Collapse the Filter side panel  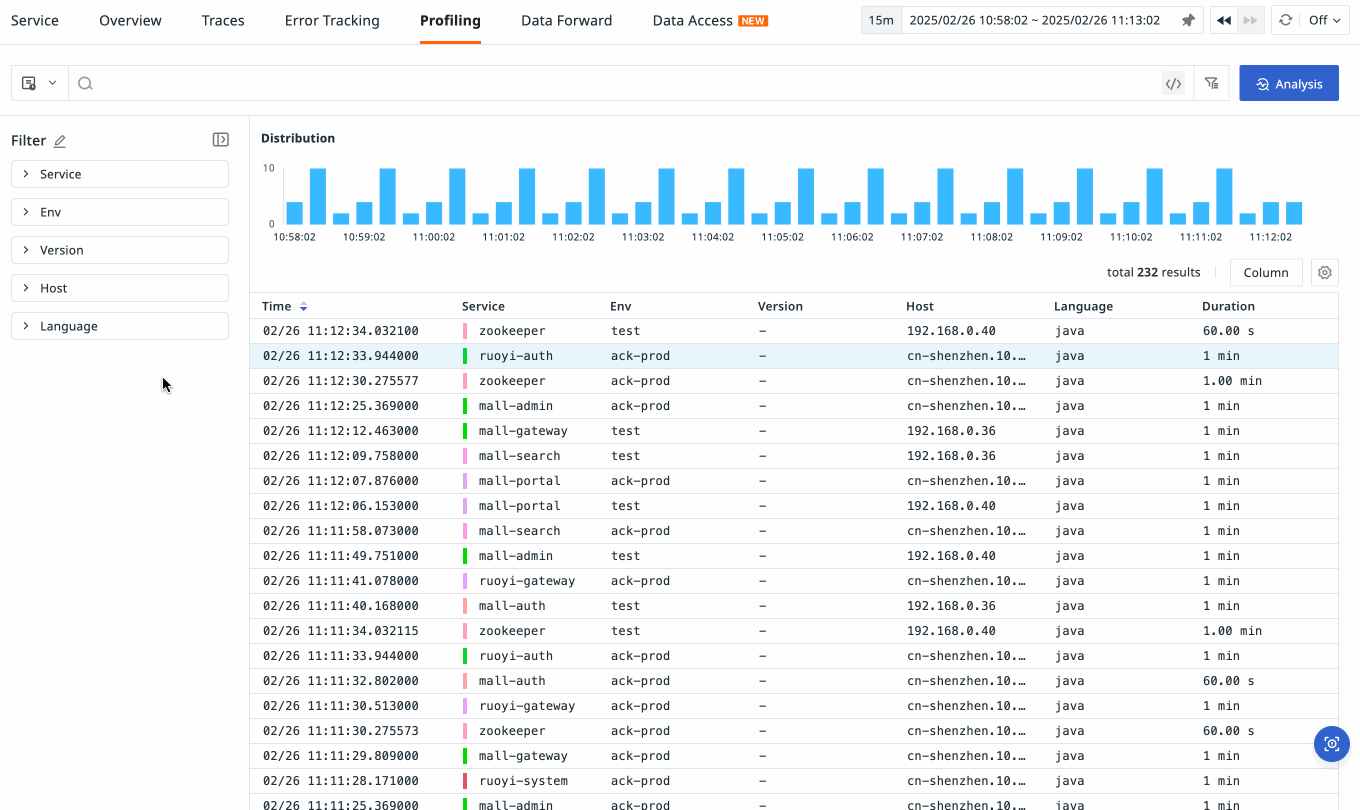pyautogui.click(x=221, y=140)
